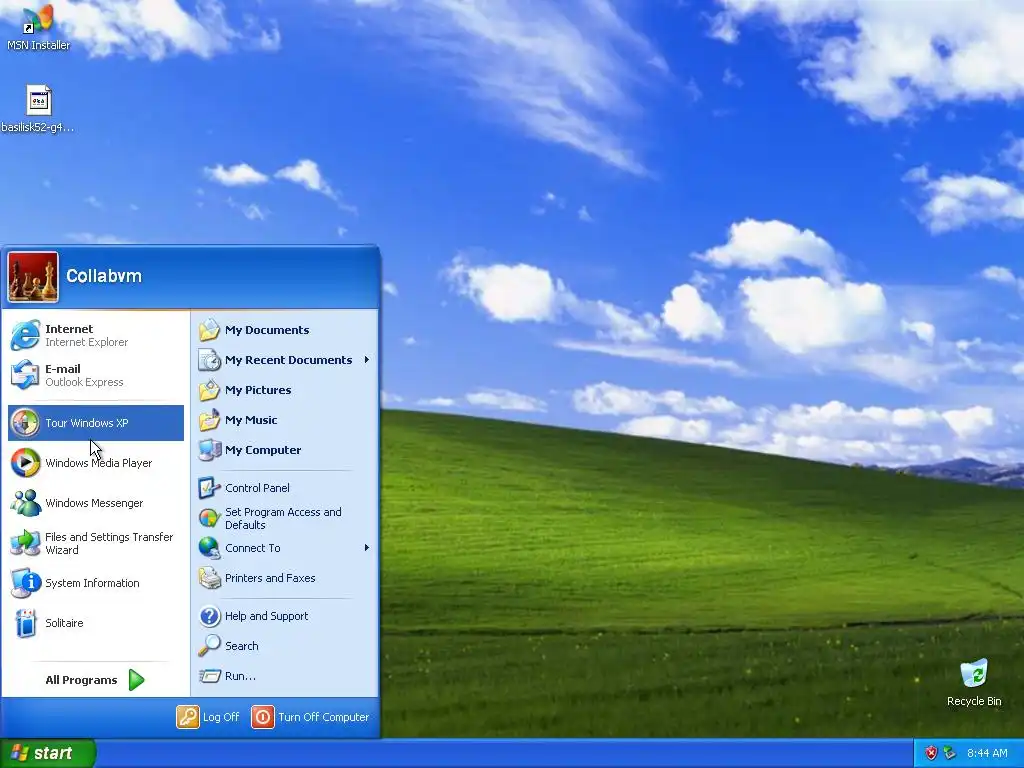Click the Internet Explorer subtitle text
Screen dimensions: 1024x768
86,342
